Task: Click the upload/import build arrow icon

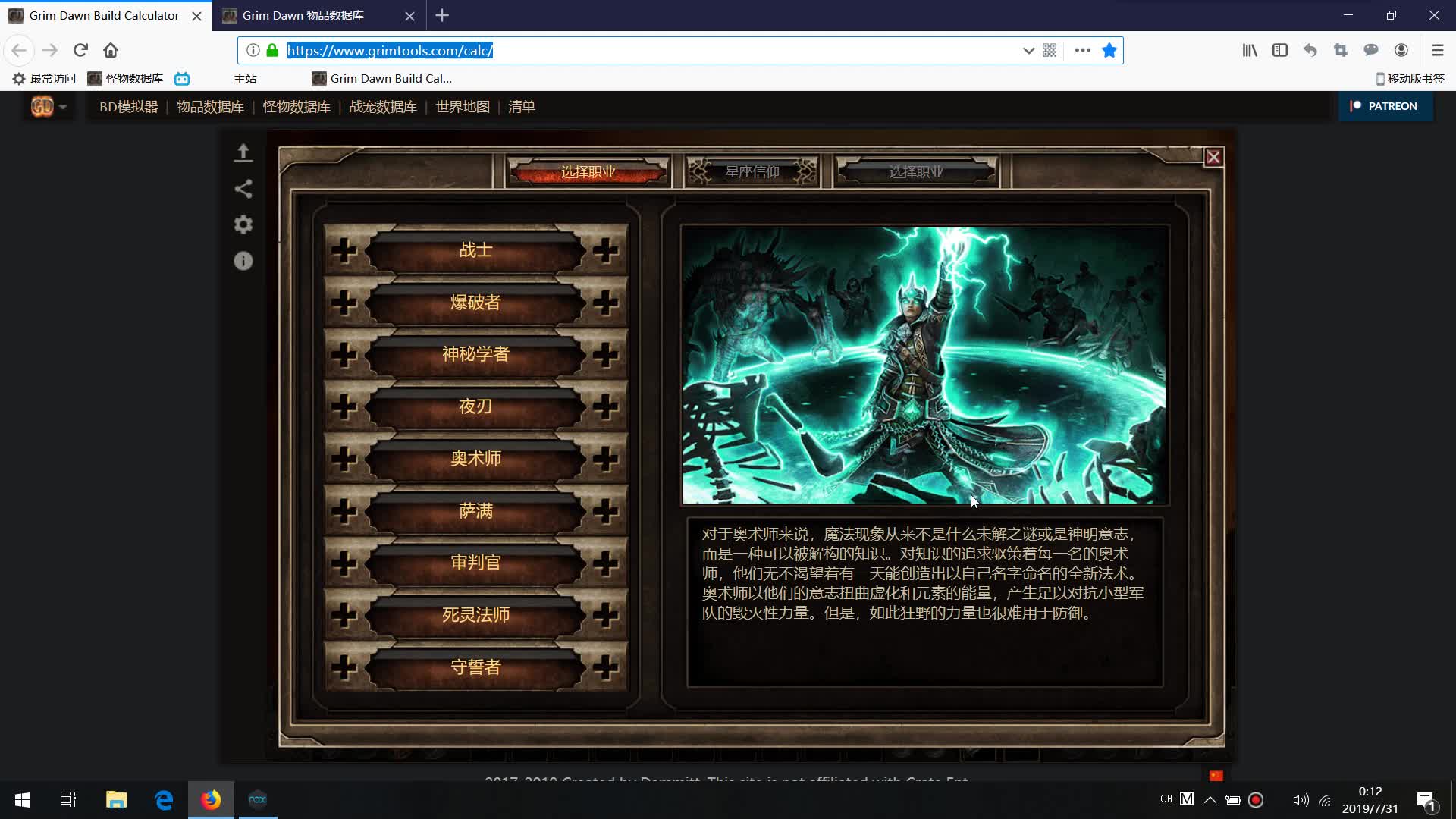Action: (243, 152)
